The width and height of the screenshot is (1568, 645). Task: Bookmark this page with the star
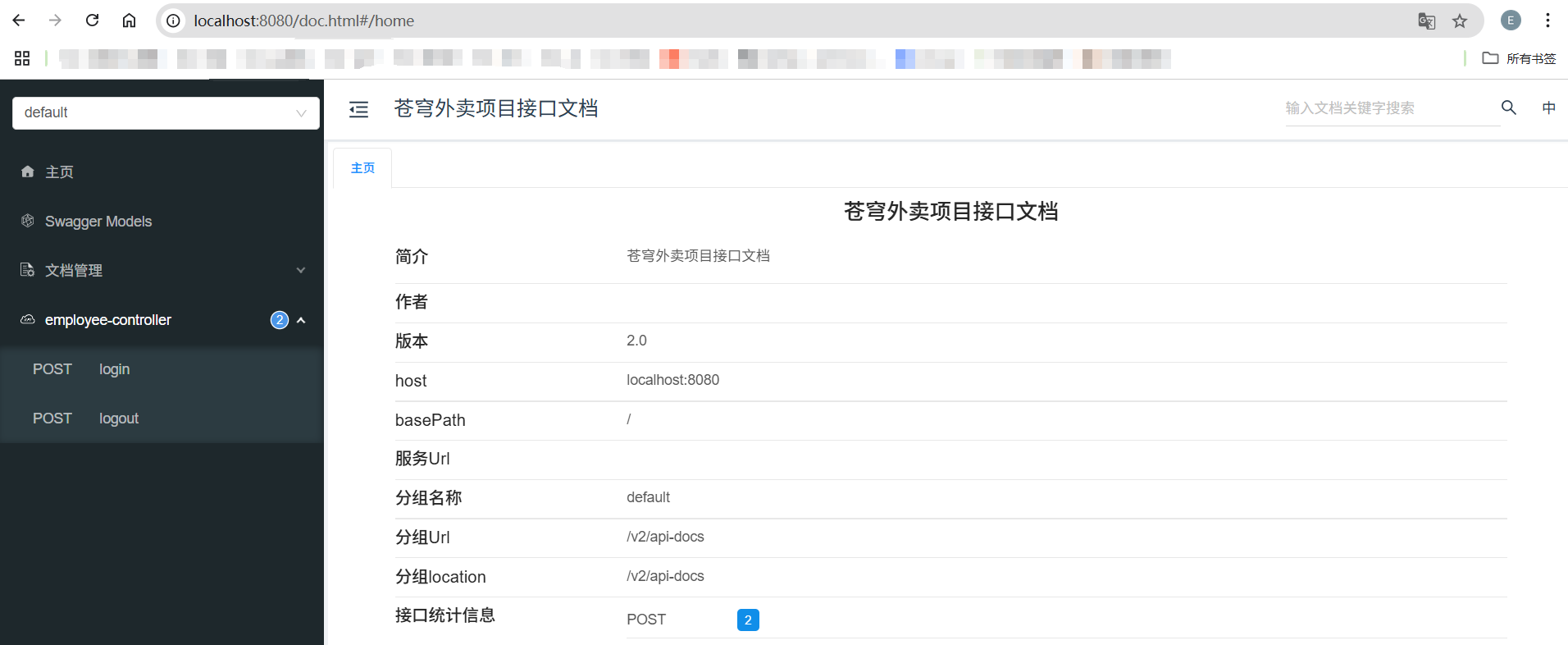pyautogui.click(x=1460, y=21)
